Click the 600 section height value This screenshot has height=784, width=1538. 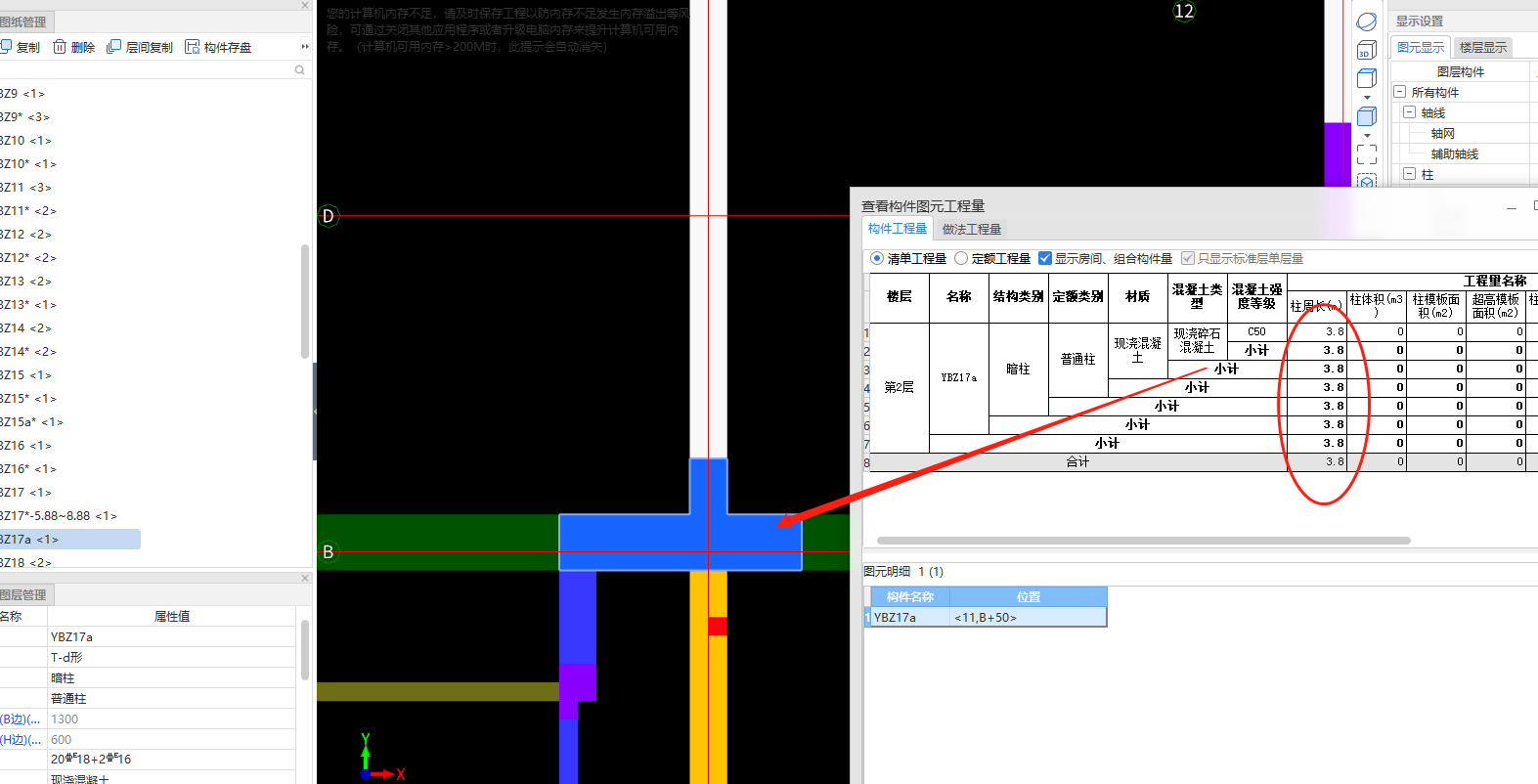coord(171,739)
